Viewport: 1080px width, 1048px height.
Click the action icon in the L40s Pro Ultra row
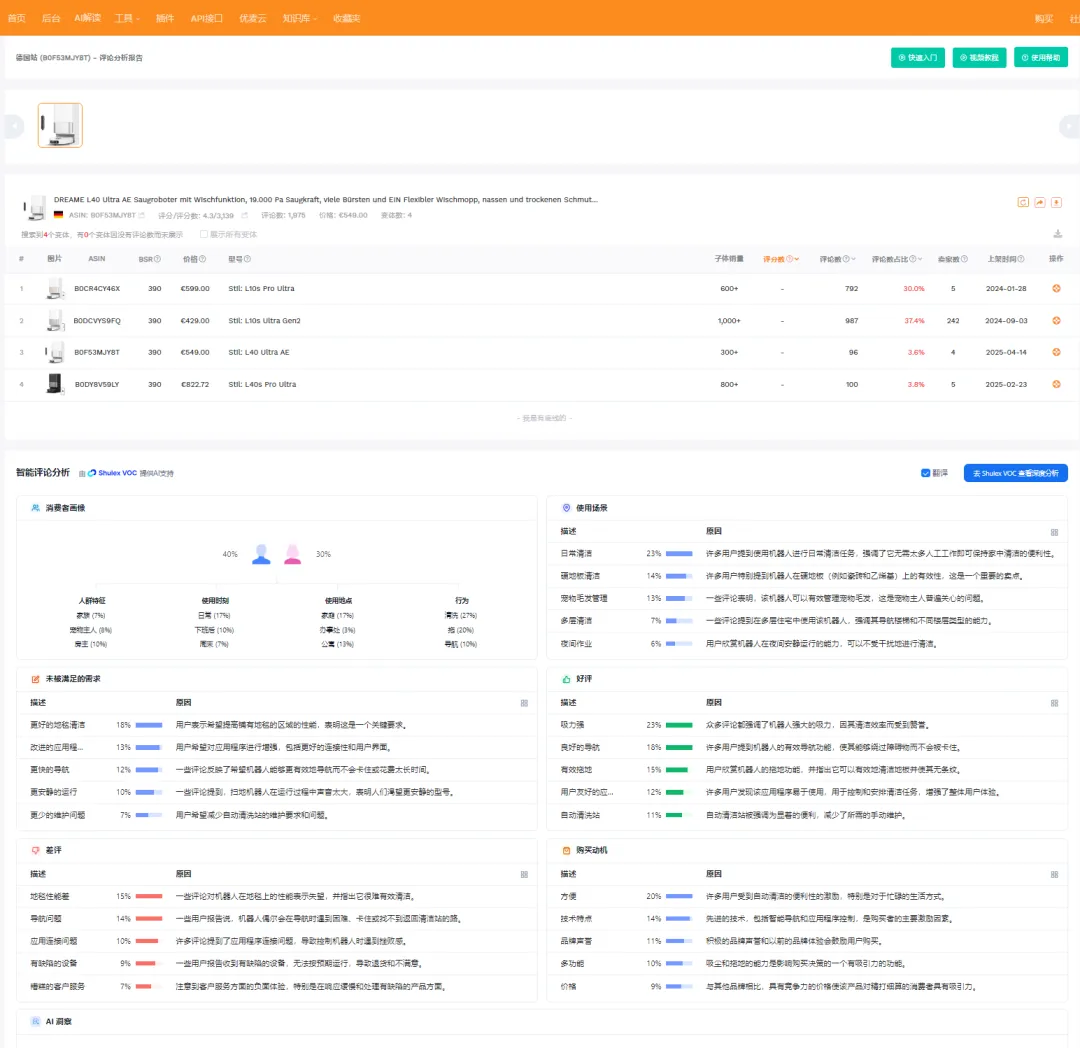(x=1056, y=384)
